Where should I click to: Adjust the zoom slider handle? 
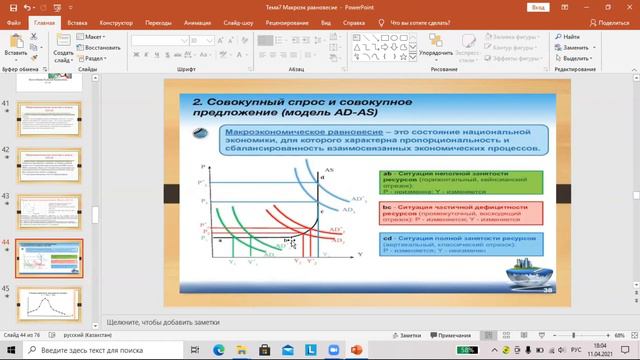(573, 335)
